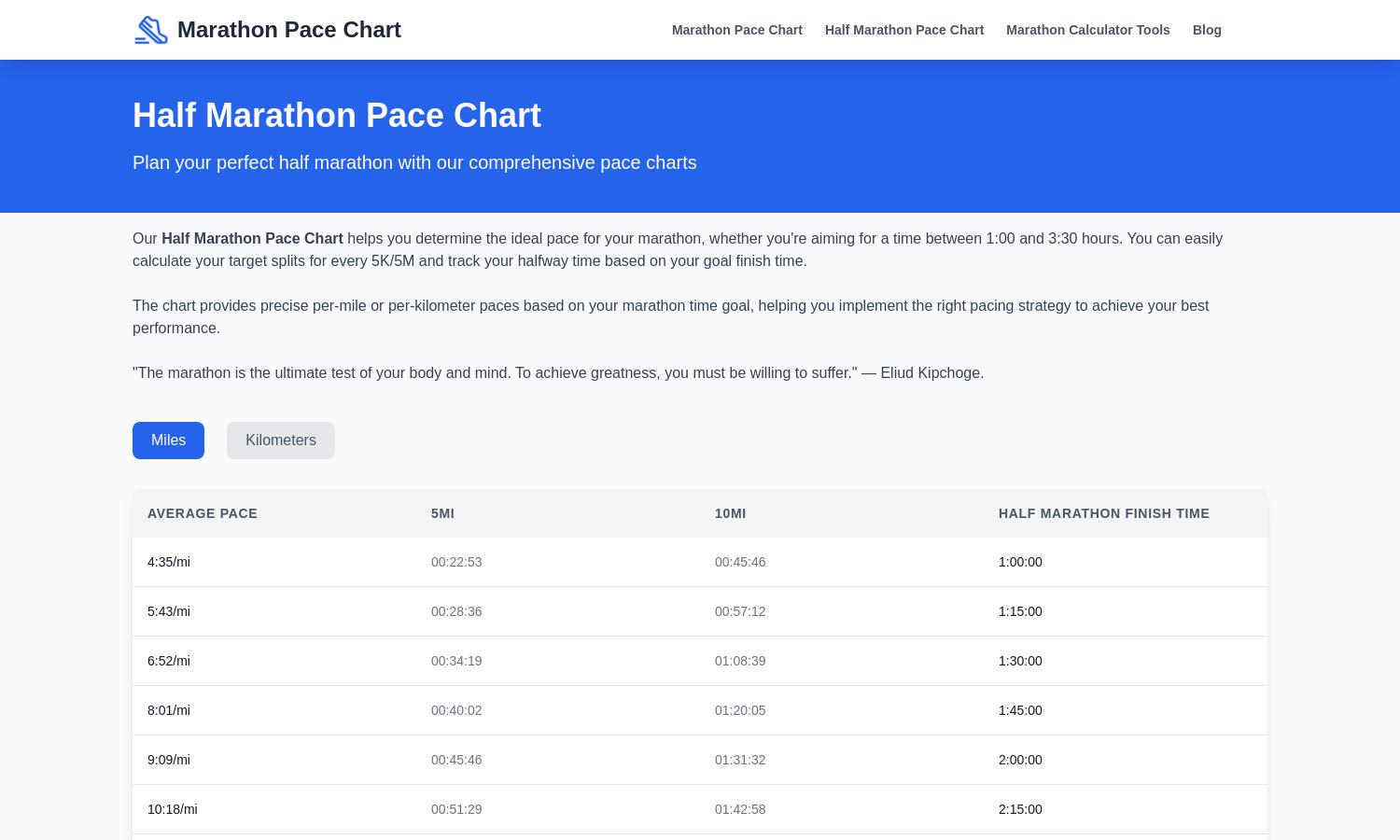Click the 1:00:00 finish time
The image size is (1400, 840).
click(x=1020, y=562)
